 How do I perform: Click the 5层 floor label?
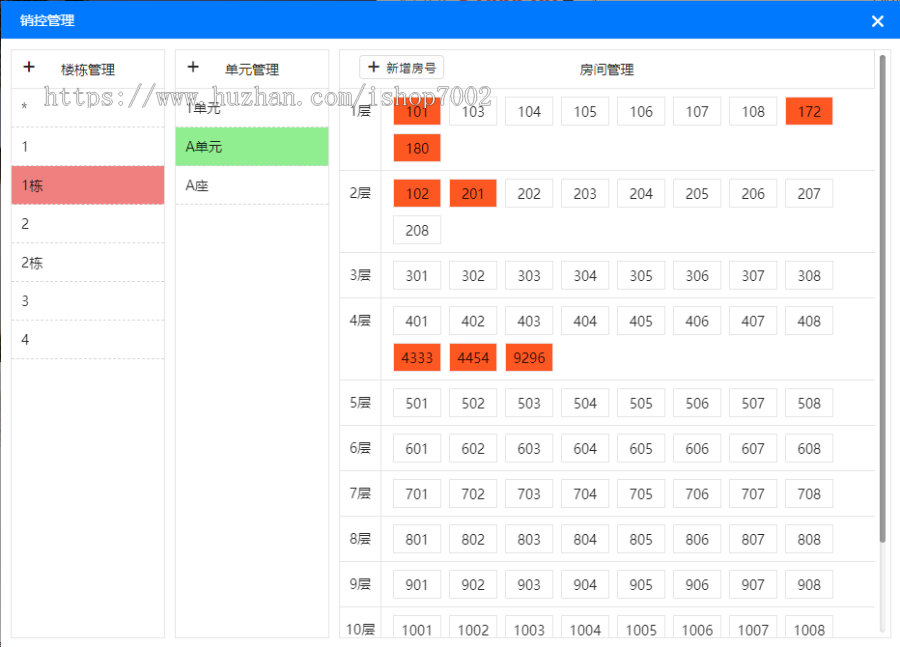(x=360, y=402)
